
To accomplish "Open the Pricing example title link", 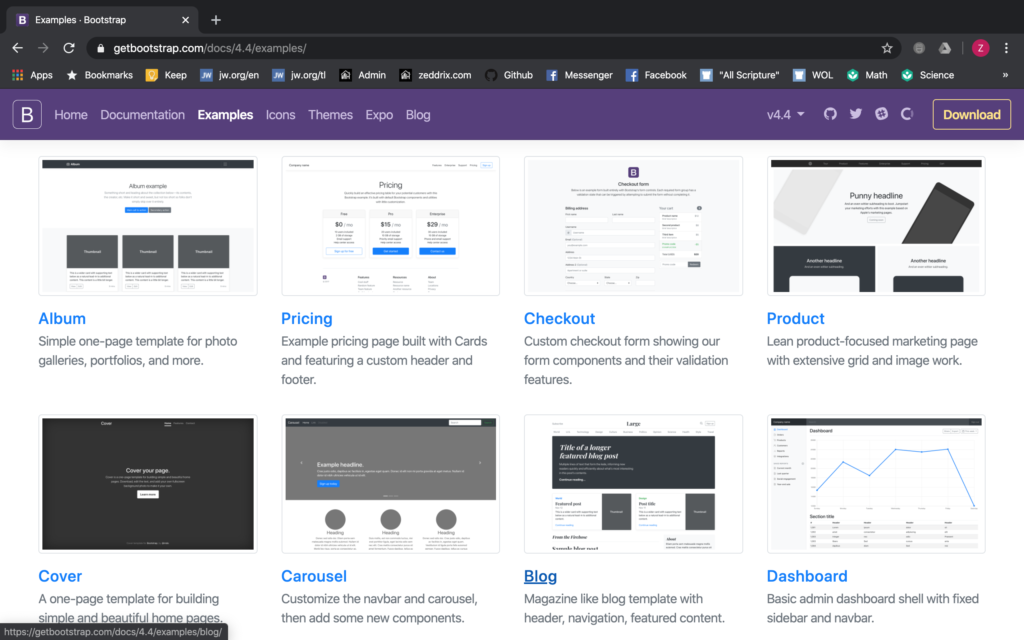I will coord(306,319).
